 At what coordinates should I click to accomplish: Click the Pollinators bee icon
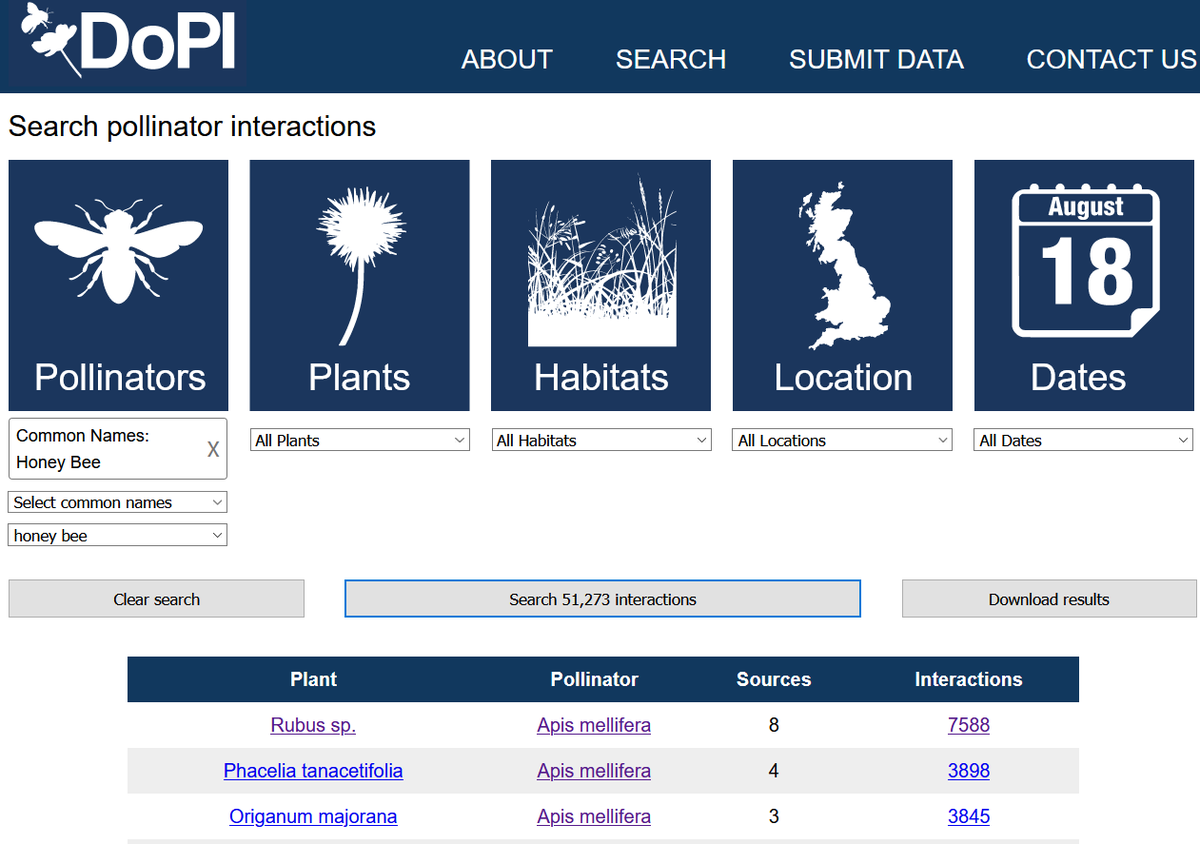pyautogui.click(x=118, y=255)
